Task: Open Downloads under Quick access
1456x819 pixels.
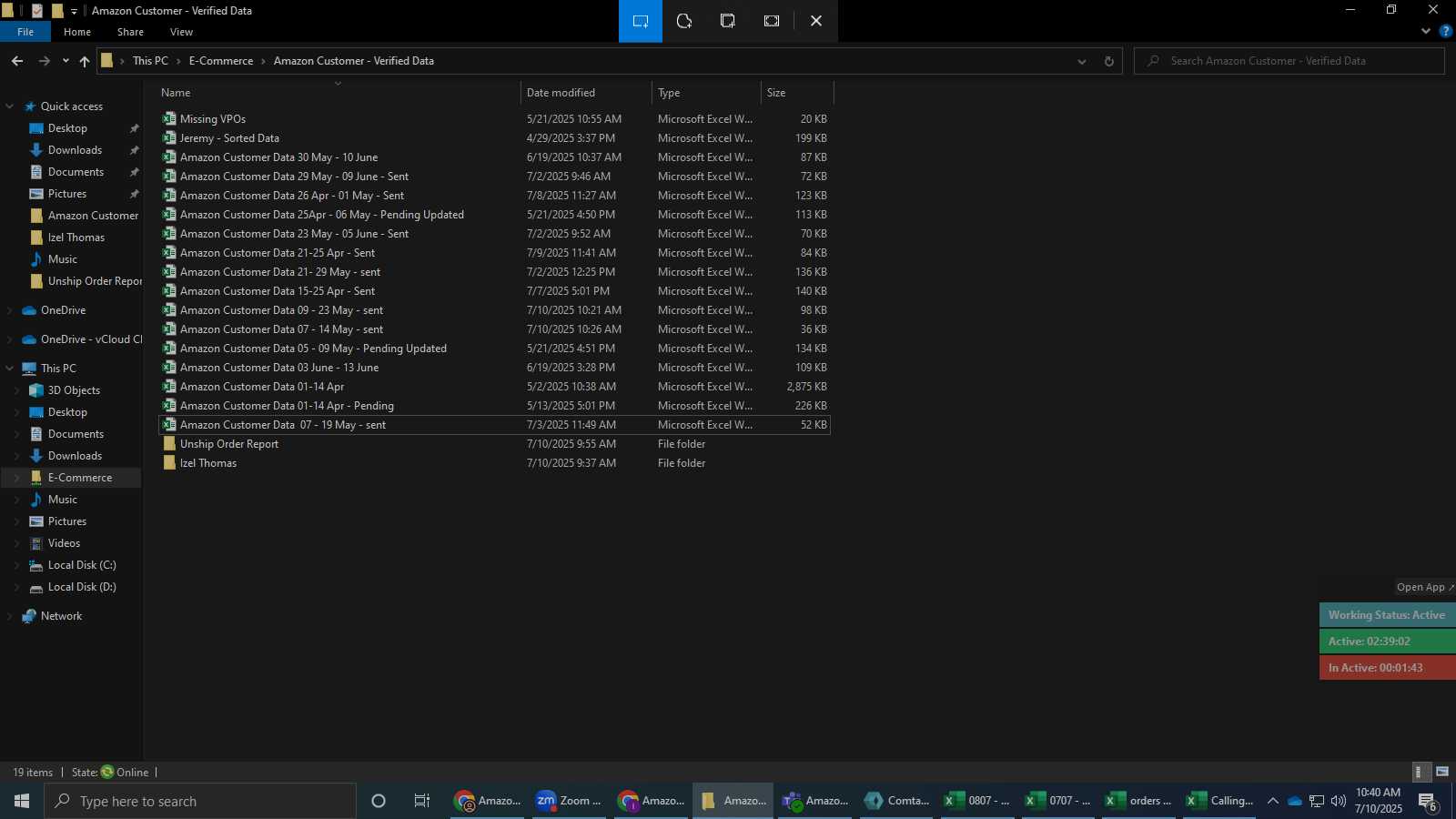Action: 75,150
